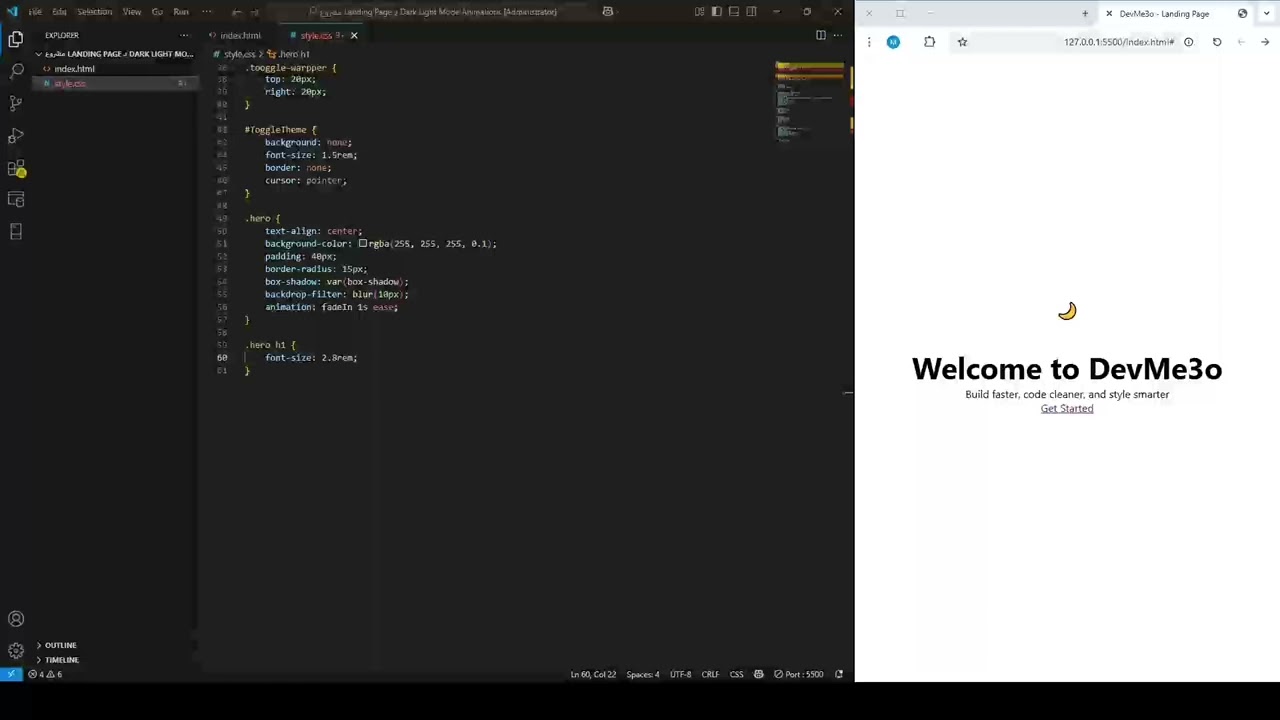This screenshot has width=1280, height=720.
Task: Click the .hero h1 breadcrumb item
Action: point(290,54)
